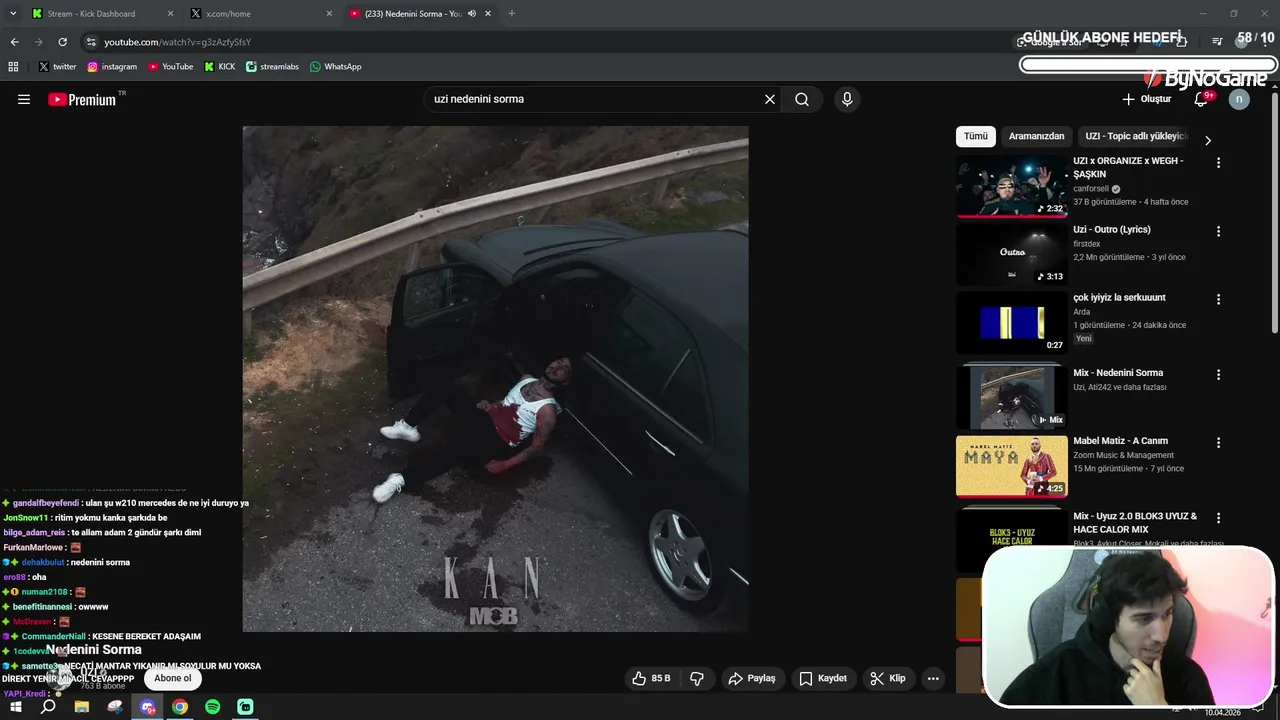The width and height of the screenshot is (1280, 720).
Task: Subscribe with Abone ol button
Action: coord(172,678)
